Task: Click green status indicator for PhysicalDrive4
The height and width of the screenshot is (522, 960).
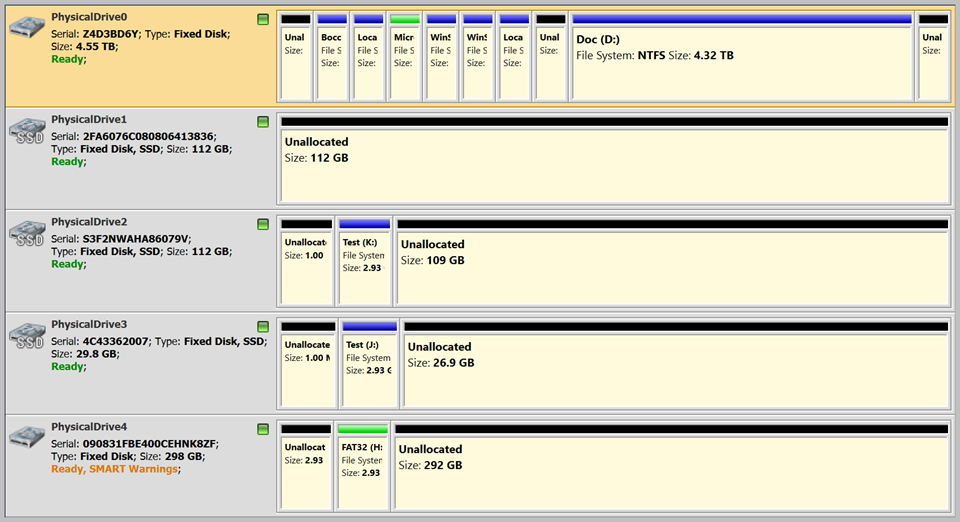Action: tap(263, 429)
